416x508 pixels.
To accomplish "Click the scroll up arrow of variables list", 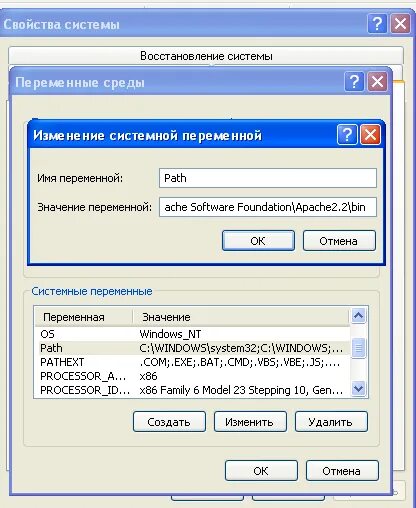I will [358, 315].
